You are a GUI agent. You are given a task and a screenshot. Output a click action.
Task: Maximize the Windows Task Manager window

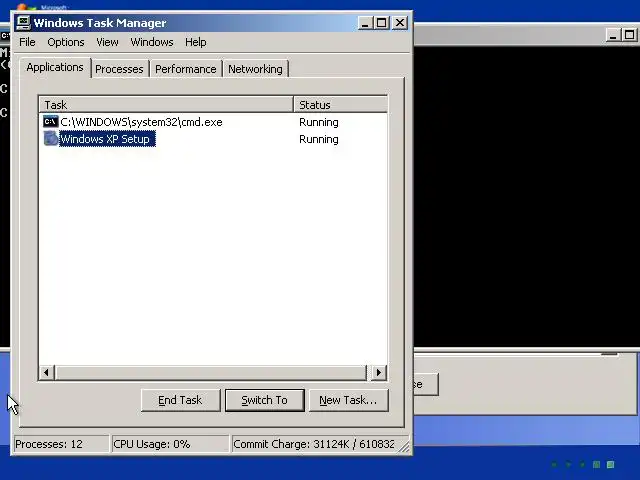pos(382,23)
